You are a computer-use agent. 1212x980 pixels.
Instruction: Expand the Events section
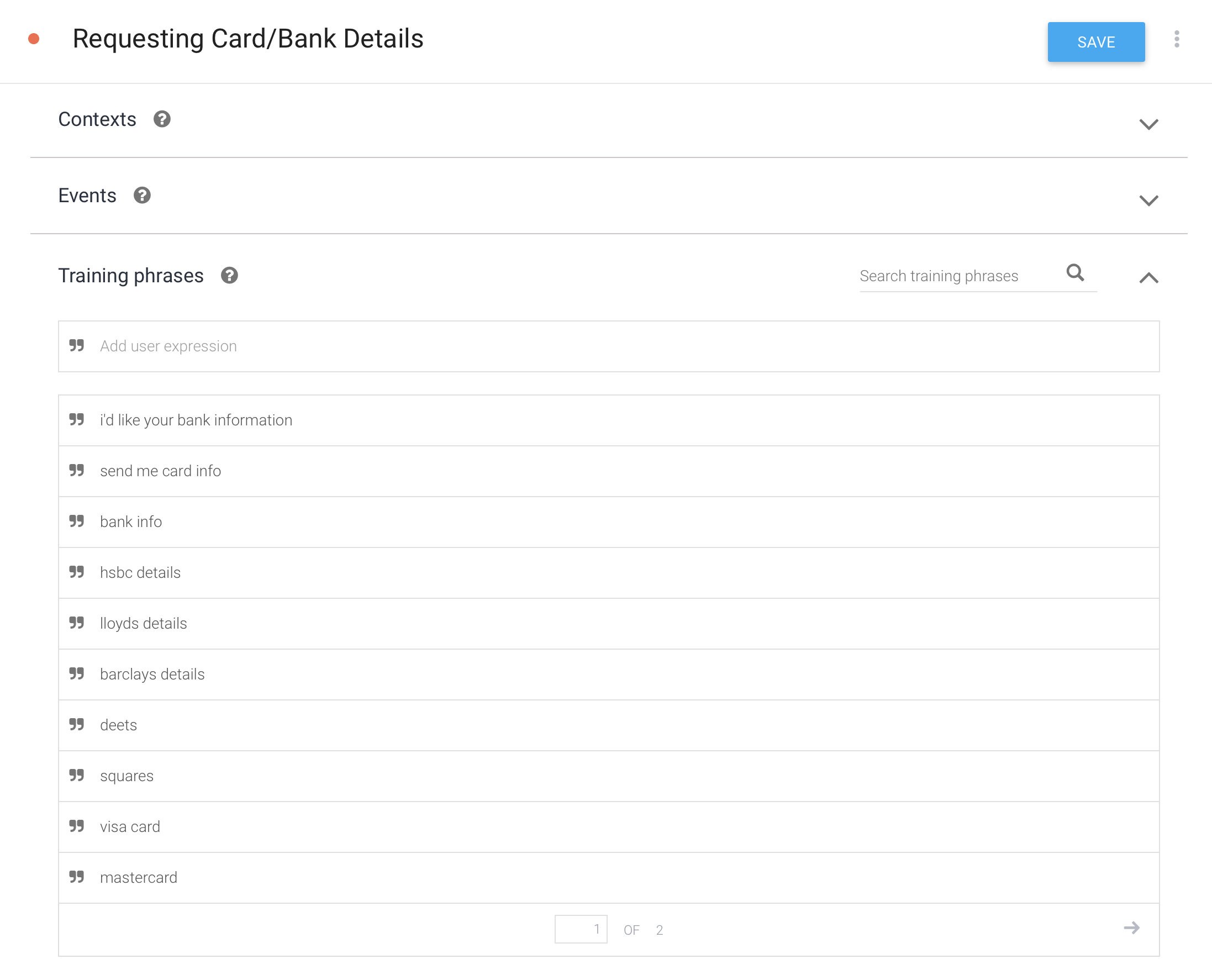[x=1148, y=201]
